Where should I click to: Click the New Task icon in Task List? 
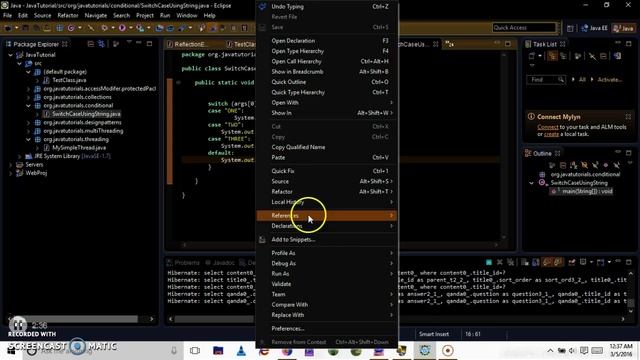coord(531,56)
